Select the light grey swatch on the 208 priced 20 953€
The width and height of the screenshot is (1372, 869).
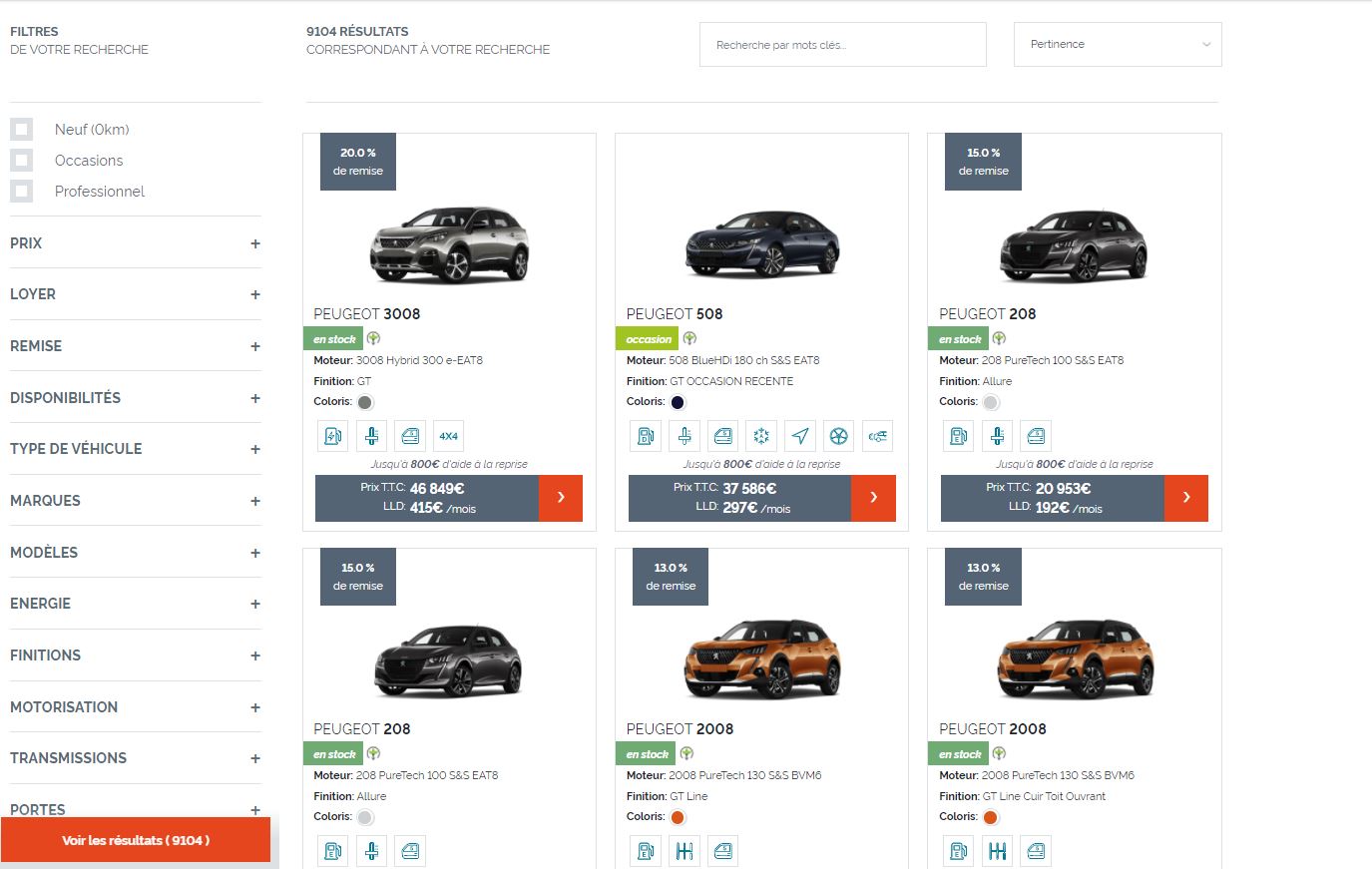click(x=991, y=402)
